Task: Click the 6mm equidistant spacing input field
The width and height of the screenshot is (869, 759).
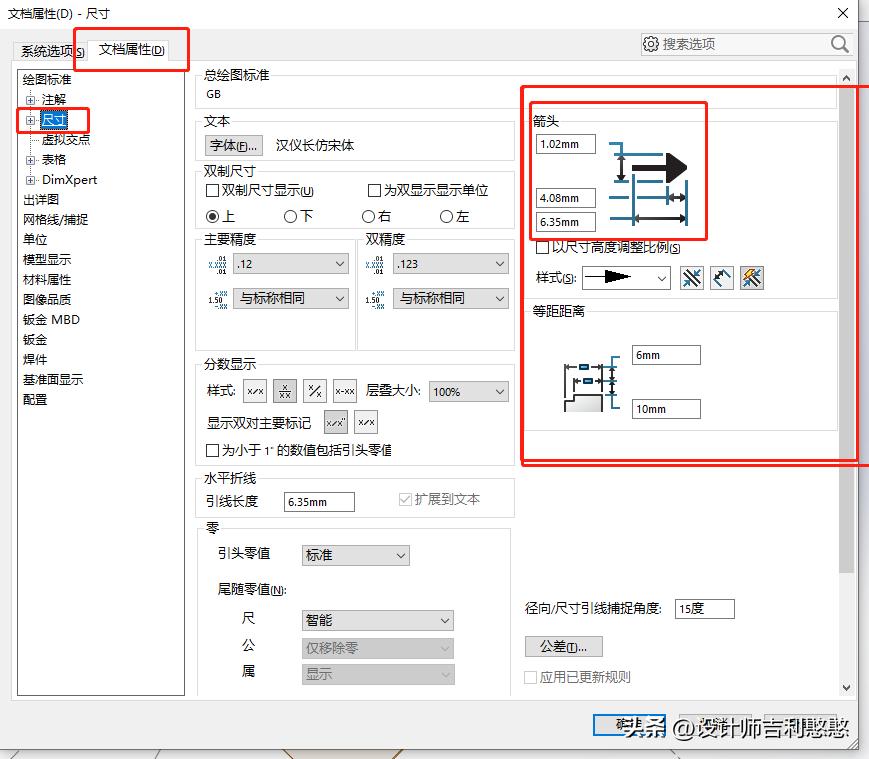Action: (x=665, y=355)
